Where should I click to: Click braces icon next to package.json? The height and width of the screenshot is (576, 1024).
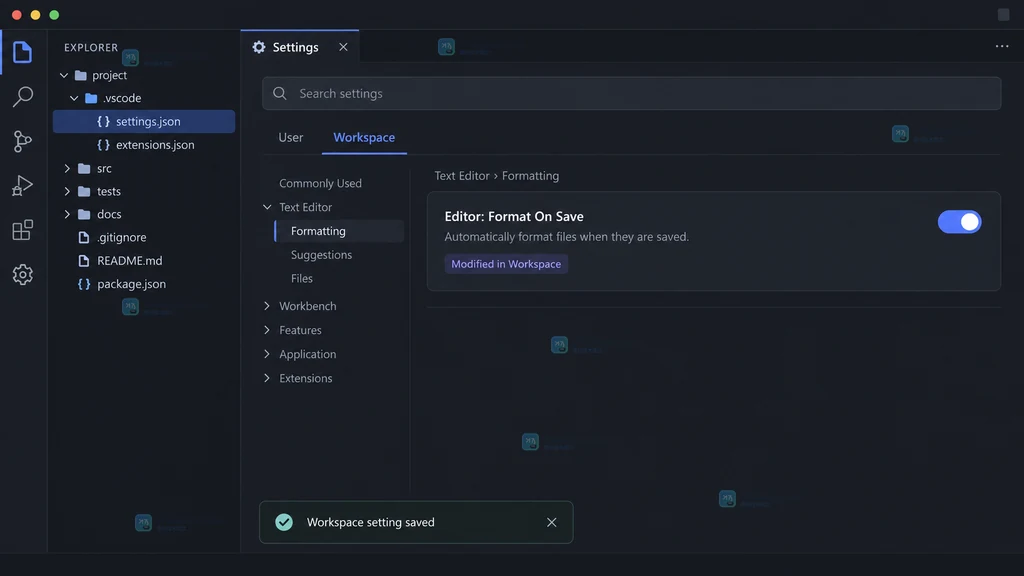coord(84,284)
